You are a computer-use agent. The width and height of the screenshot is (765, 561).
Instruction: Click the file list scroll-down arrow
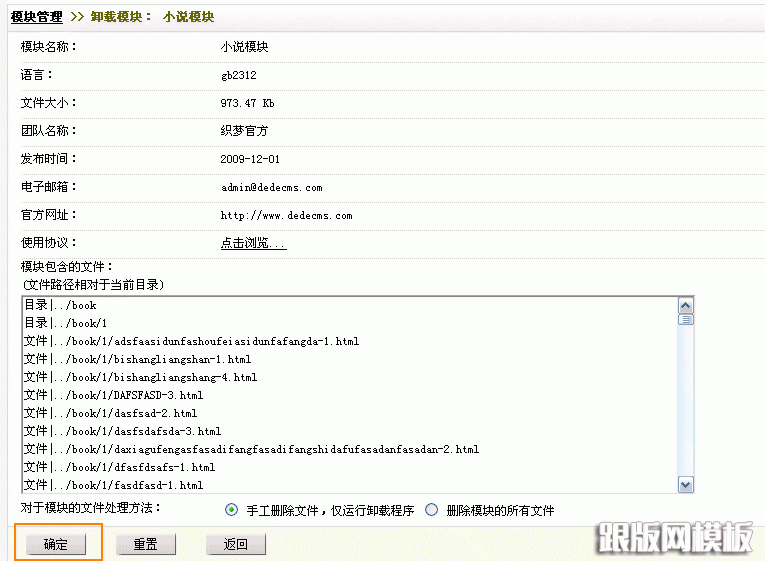(685, 485)
